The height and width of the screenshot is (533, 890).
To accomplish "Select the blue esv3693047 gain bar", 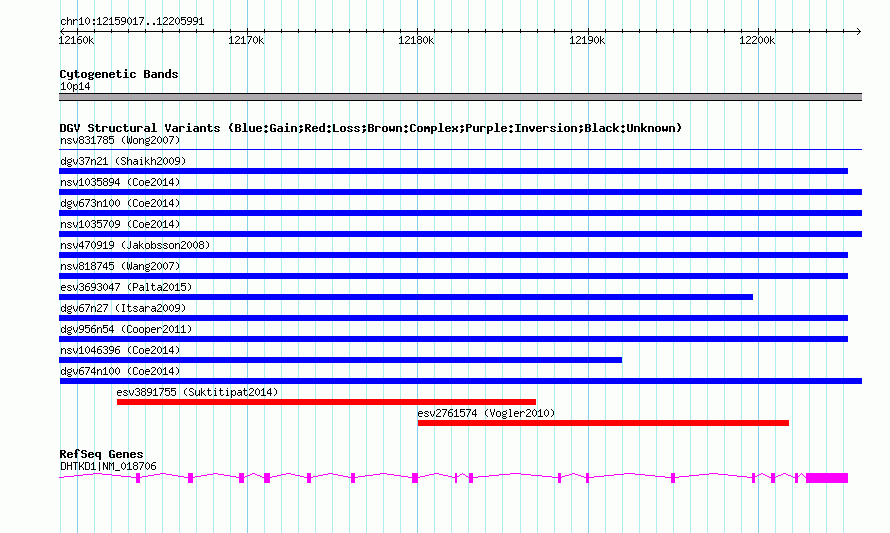I will (x=406, y=297).
